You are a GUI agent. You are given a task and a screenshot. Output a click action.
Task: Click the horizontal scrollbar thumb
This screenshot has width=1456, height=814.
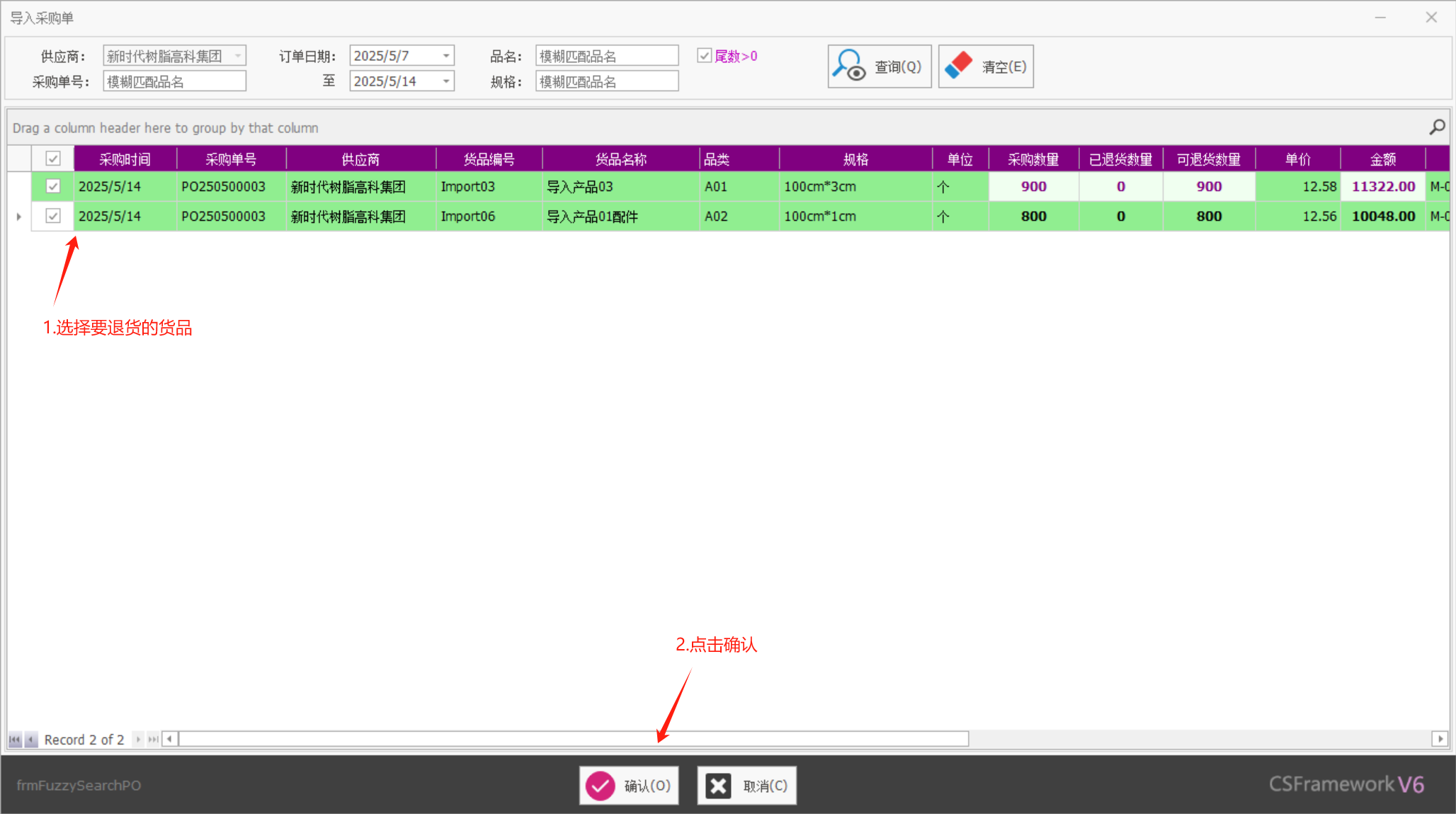[574, 739]
